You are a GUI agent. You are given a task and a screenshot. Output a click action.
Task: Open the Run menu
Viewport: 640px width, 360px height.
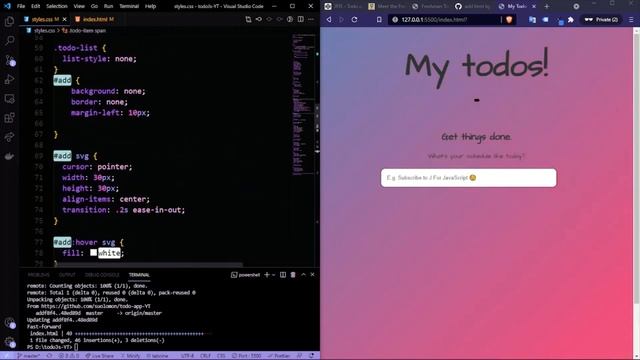[x=108, y=6]
